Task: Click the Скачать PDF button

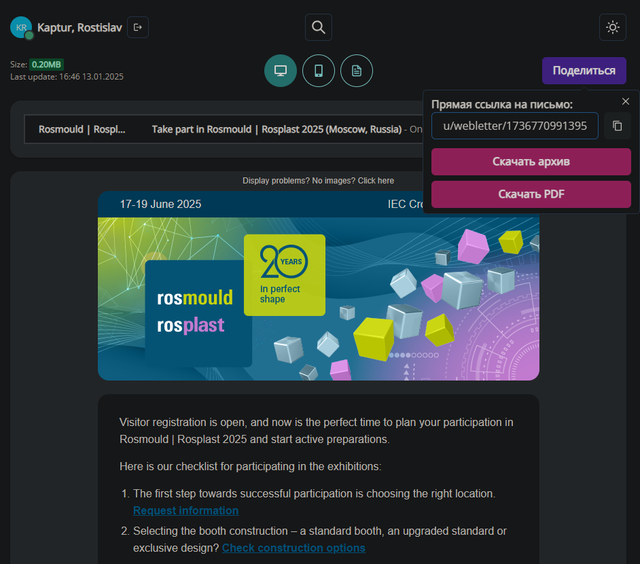Action: click(531, 194)
